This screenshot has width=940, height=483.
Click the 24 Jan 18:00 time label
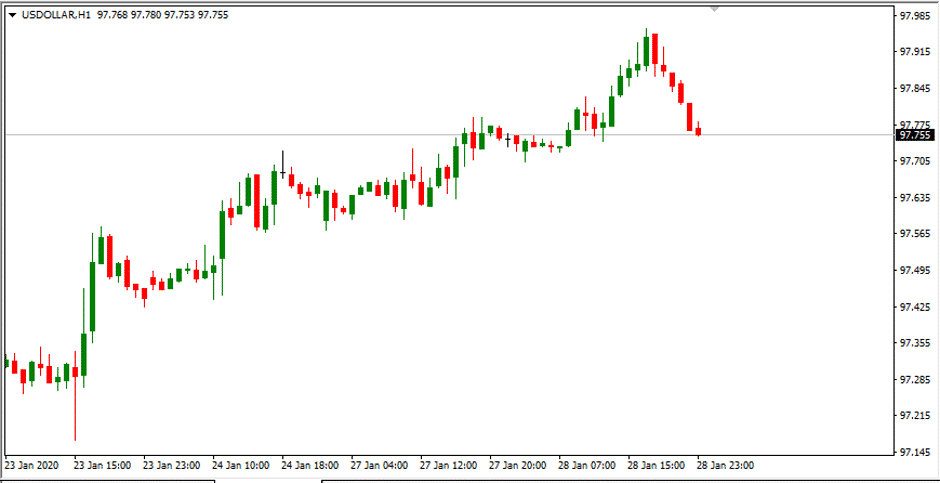[311, 465]
